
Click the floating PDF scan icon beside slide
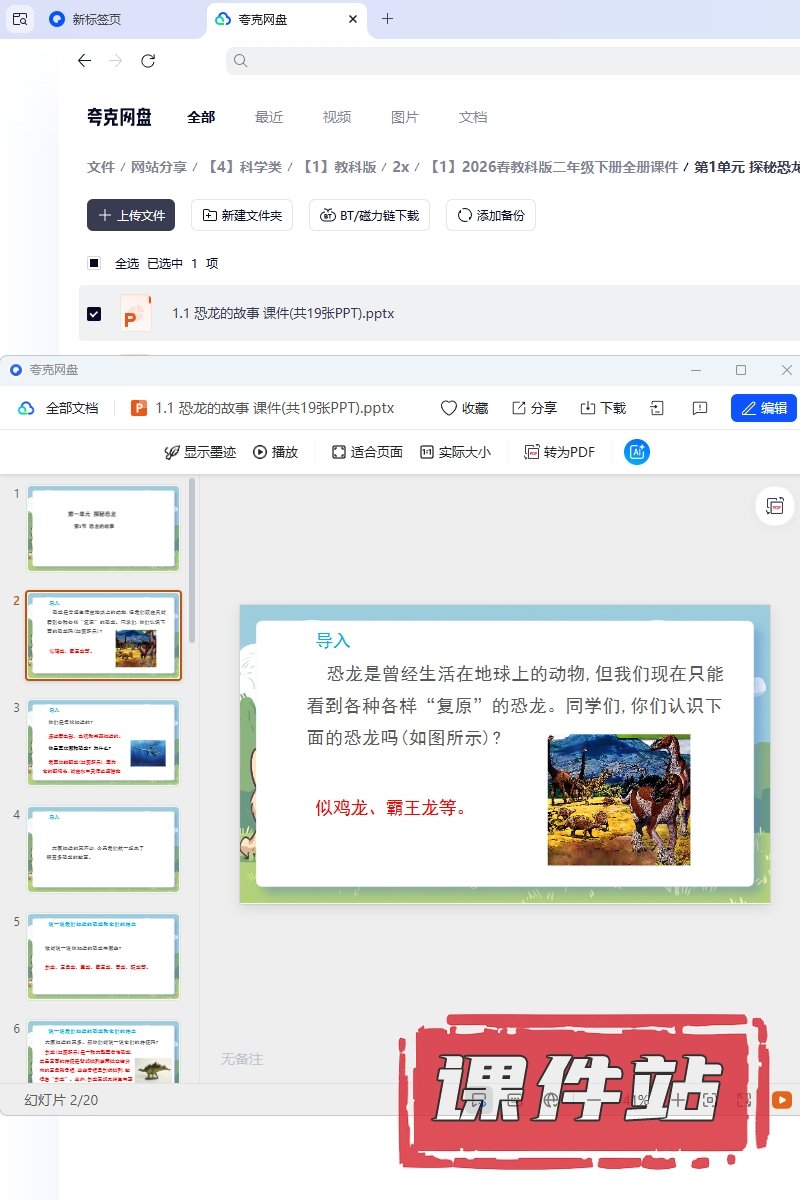[774, 507]
